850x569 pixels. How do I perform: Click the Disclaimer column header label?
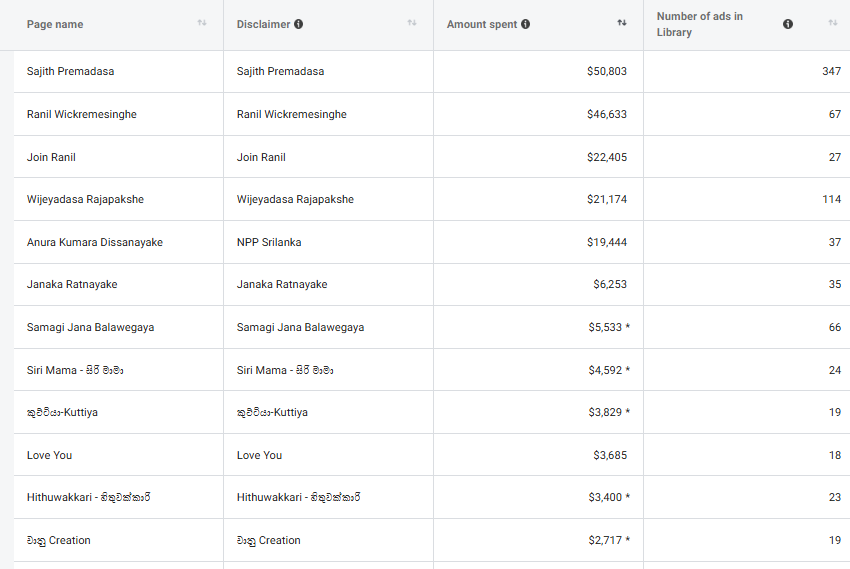point(263,24)
